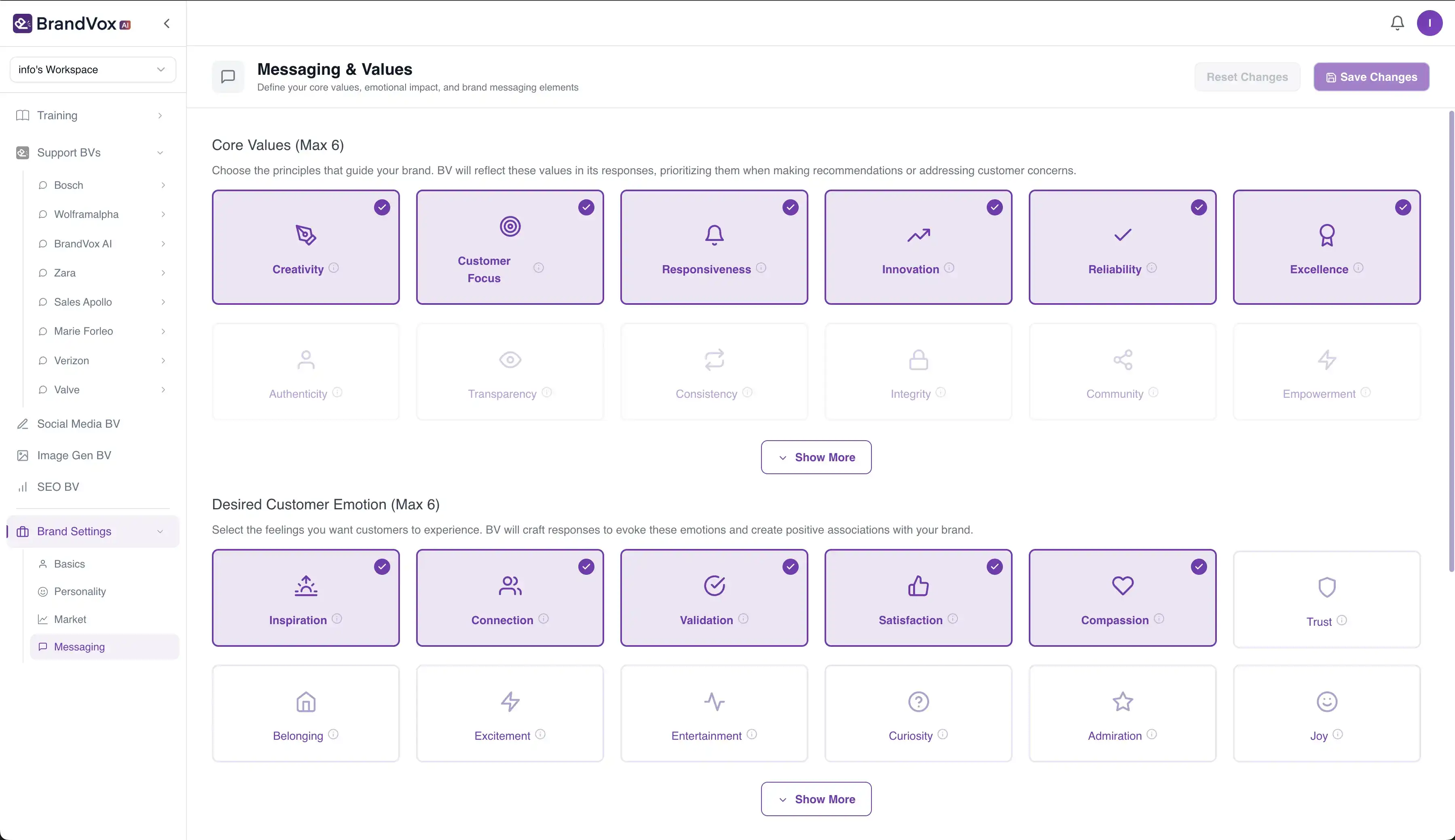This screenshot has height=840, width=1455.
Task: Click the page vertical scrollbar
Action: pyautogui.click(x=1451, y=340)
